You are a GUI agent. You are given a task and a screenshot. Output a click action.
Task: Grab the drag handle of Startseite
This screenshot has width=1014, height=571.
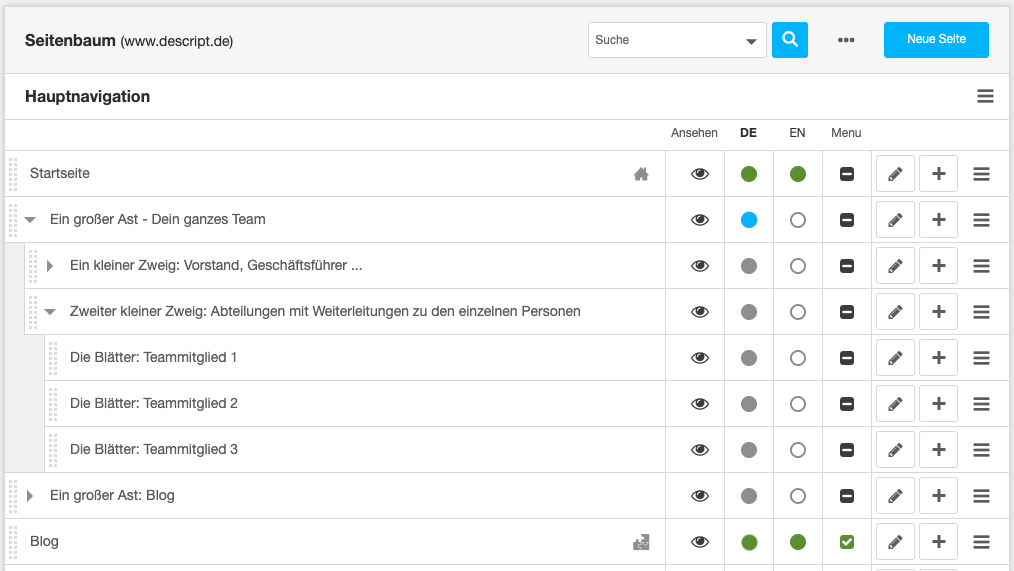pyautogui.click(x=13, y=174)
